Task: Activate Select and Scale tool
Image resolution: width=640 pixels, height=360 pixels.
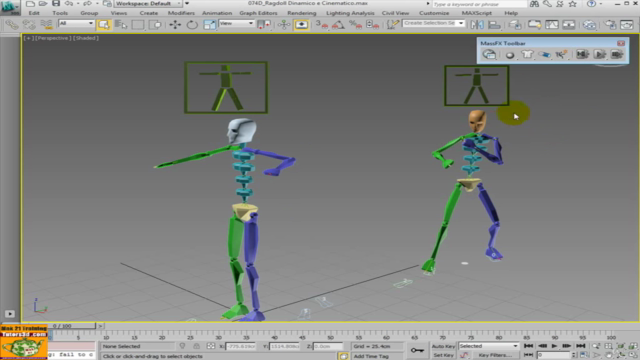Action: coord(209,24)
